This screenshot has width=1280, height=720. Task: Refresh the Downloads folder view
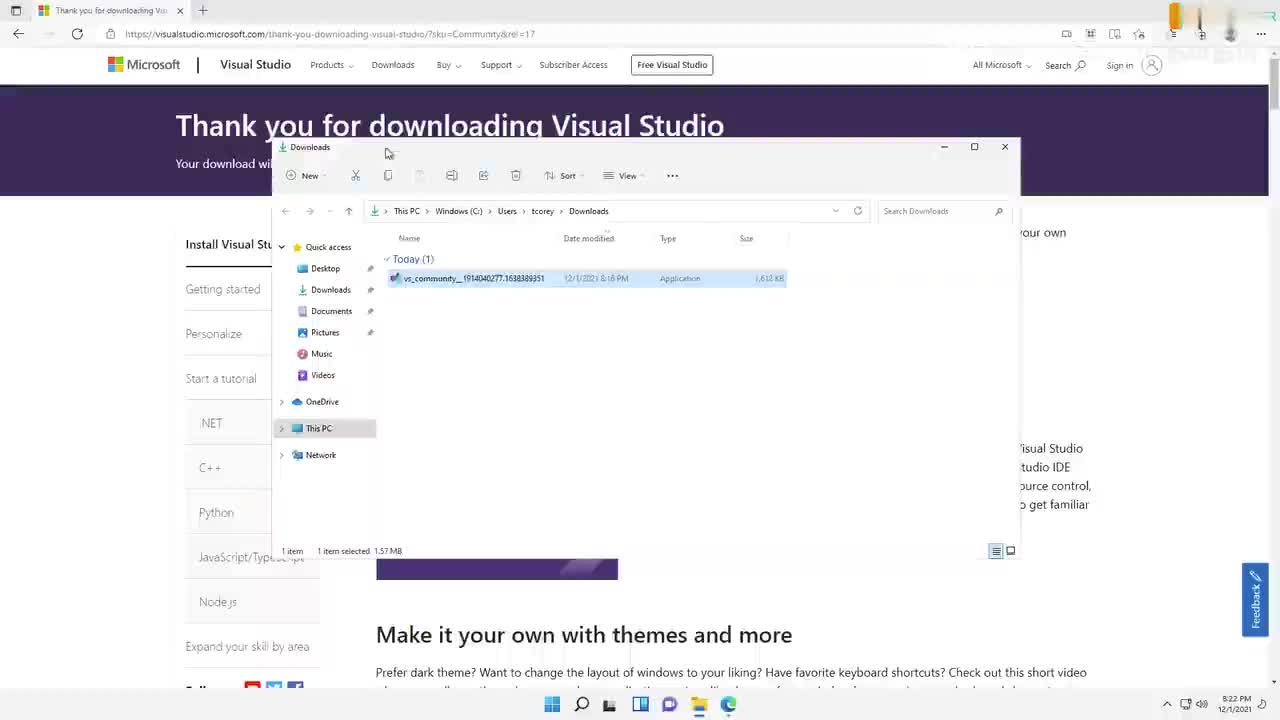[x=858, y=211]
